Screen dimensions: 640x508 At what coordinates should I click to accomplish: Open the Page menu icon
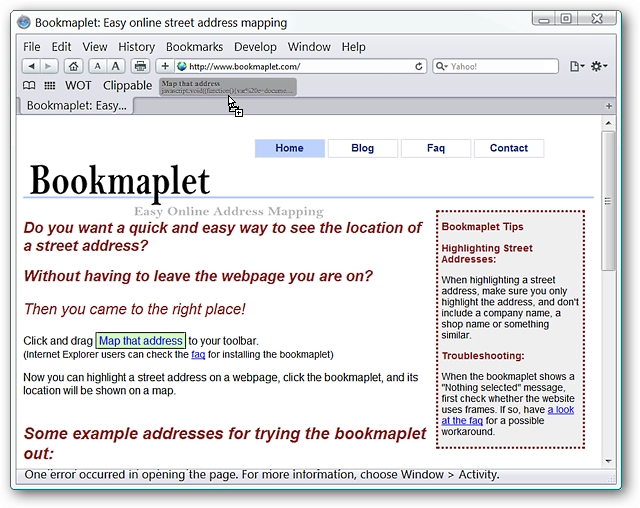point(577,66)
